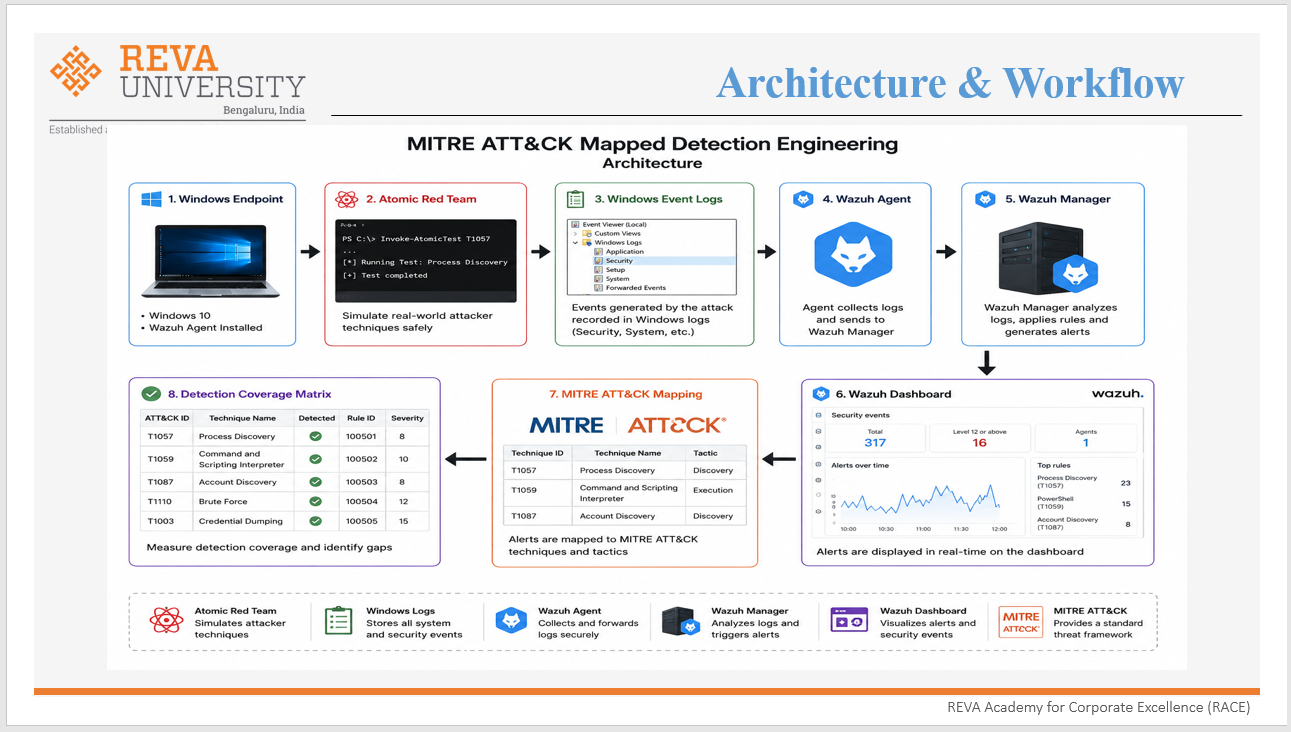Viewport: 1291px width, 732px height.
Task: Click the Detected checkmark in the Command and Scripting row
Action: pos(315,459)
